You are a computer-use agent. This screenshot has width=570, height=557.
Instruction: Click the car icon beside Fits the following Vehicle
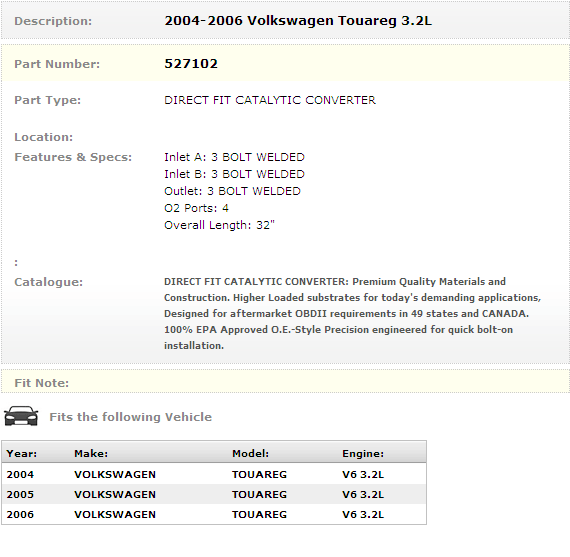21,416
